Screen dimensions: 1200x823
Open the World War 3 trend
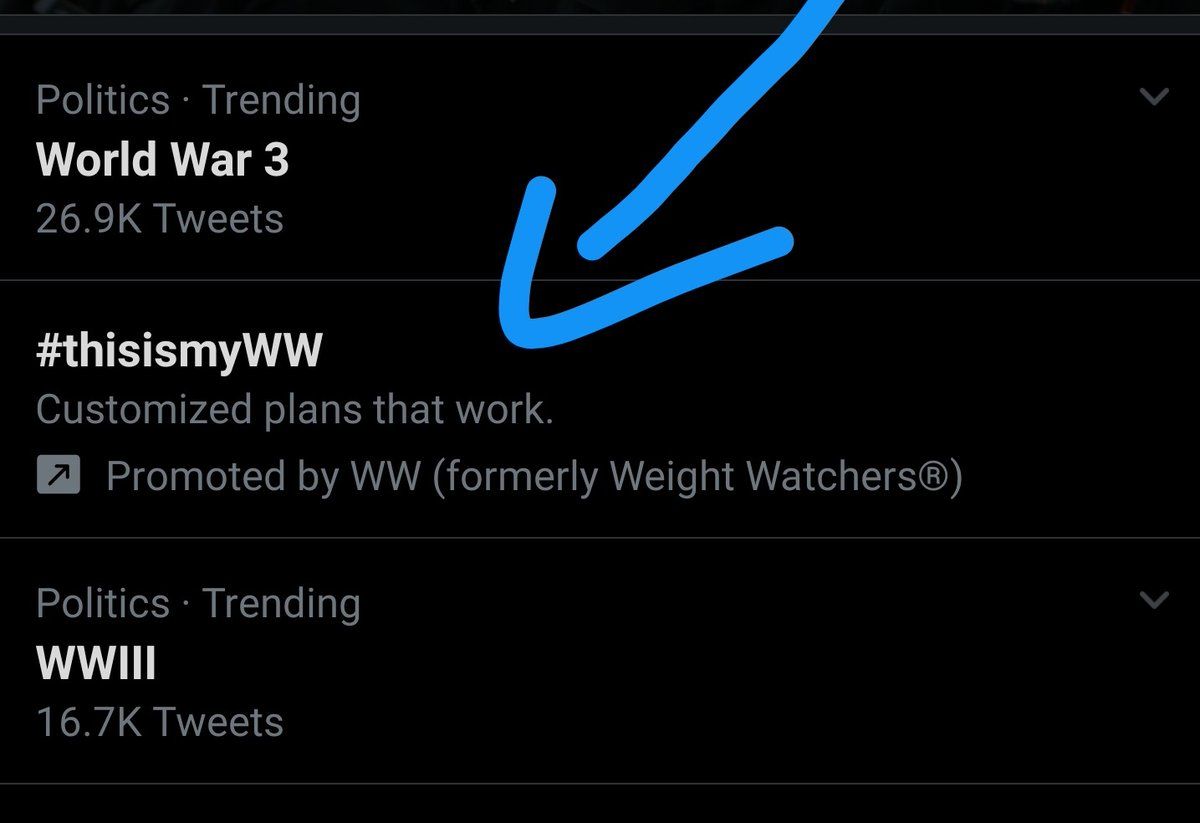tap(162, 160)
